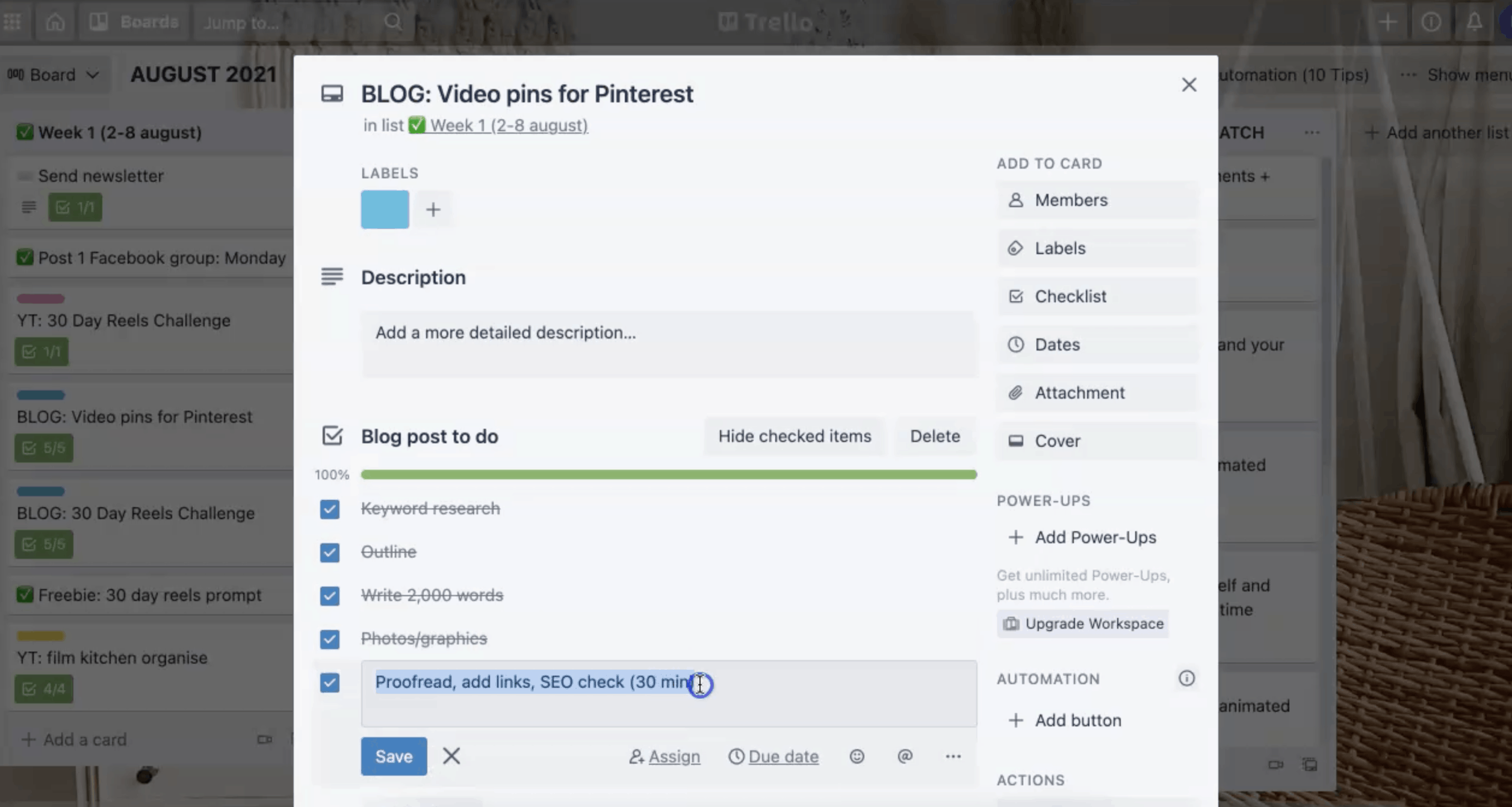Click the checklist progress bar
1512x807 pixels.
pos(669,475)
